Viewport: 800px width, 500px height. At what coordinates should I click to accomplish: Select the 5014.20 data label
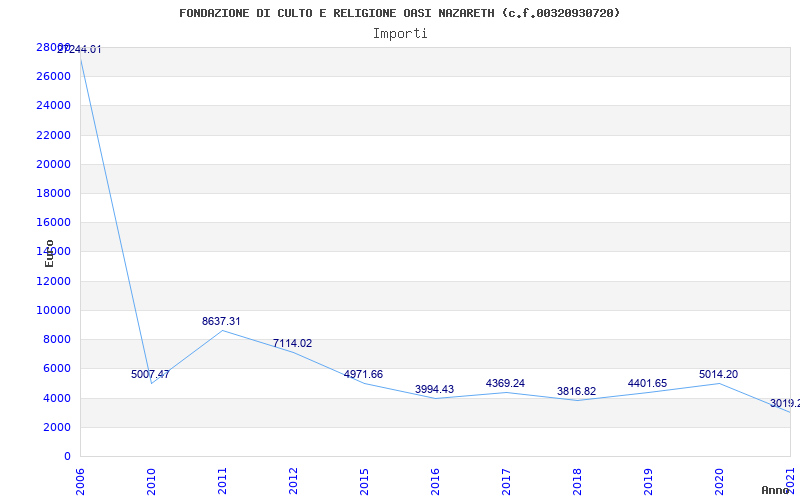point(718,374)
